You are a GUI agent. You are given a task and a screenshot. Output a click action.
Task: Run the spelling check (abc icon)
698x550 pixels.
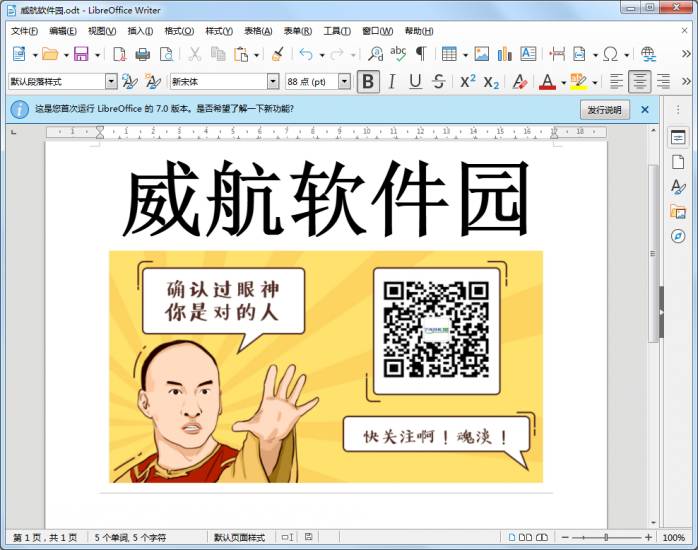click(398, 54)
